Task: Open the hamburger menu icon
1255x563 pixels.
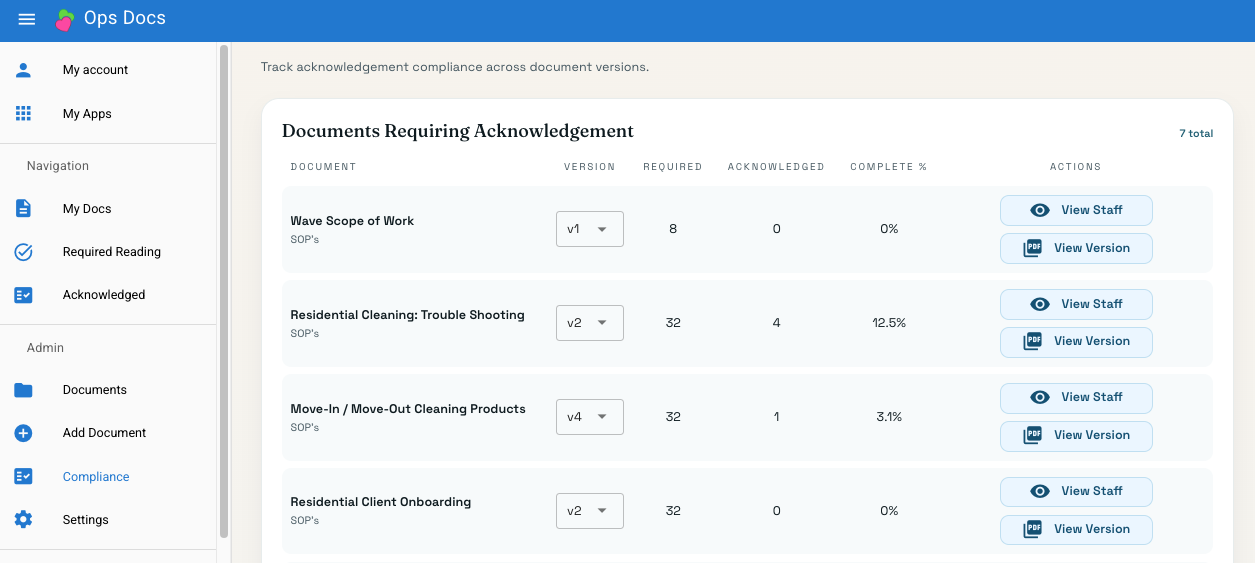Action: click(27, 19)
